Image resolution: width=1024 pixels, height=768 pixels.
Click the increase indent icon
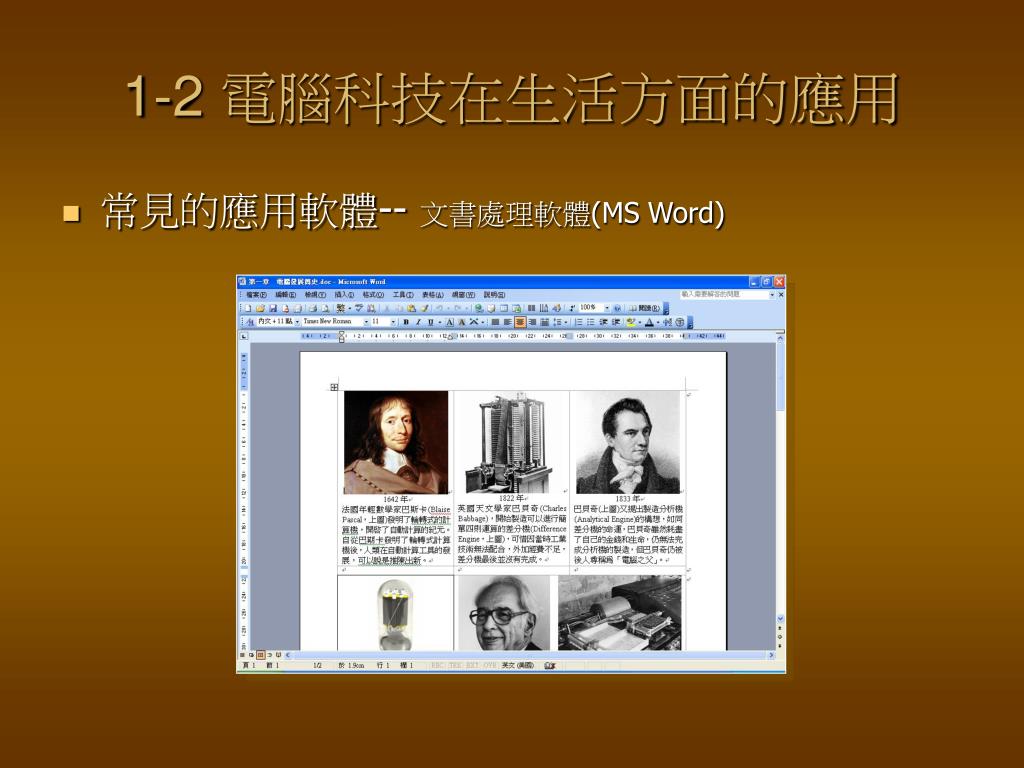(x=616, y=322)
